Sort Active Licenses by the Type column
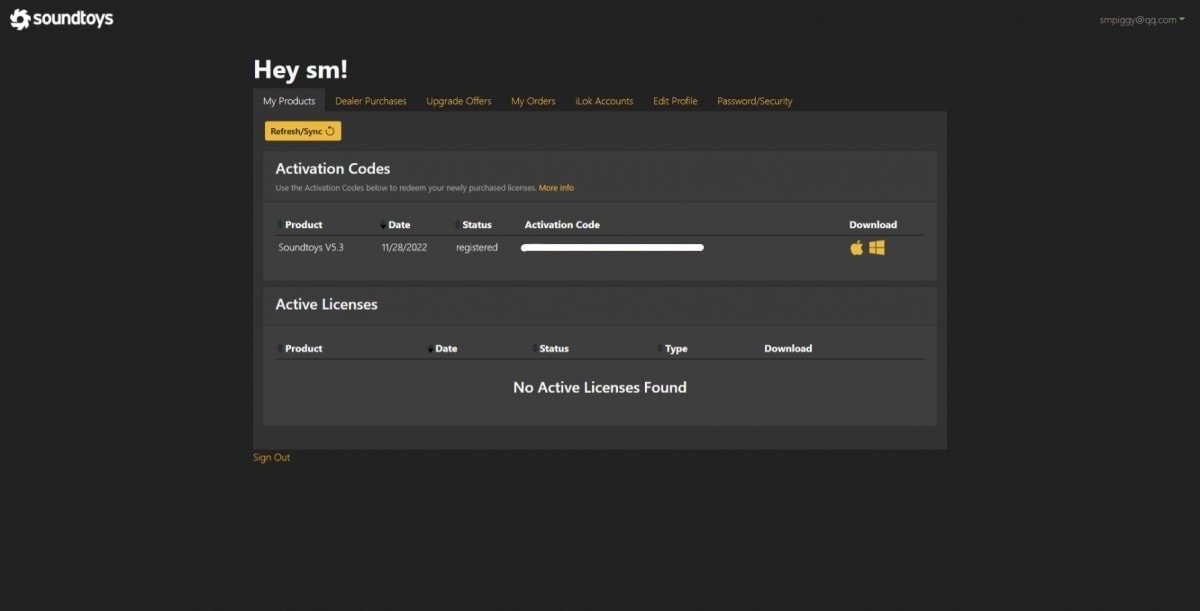 coord(675,349)
